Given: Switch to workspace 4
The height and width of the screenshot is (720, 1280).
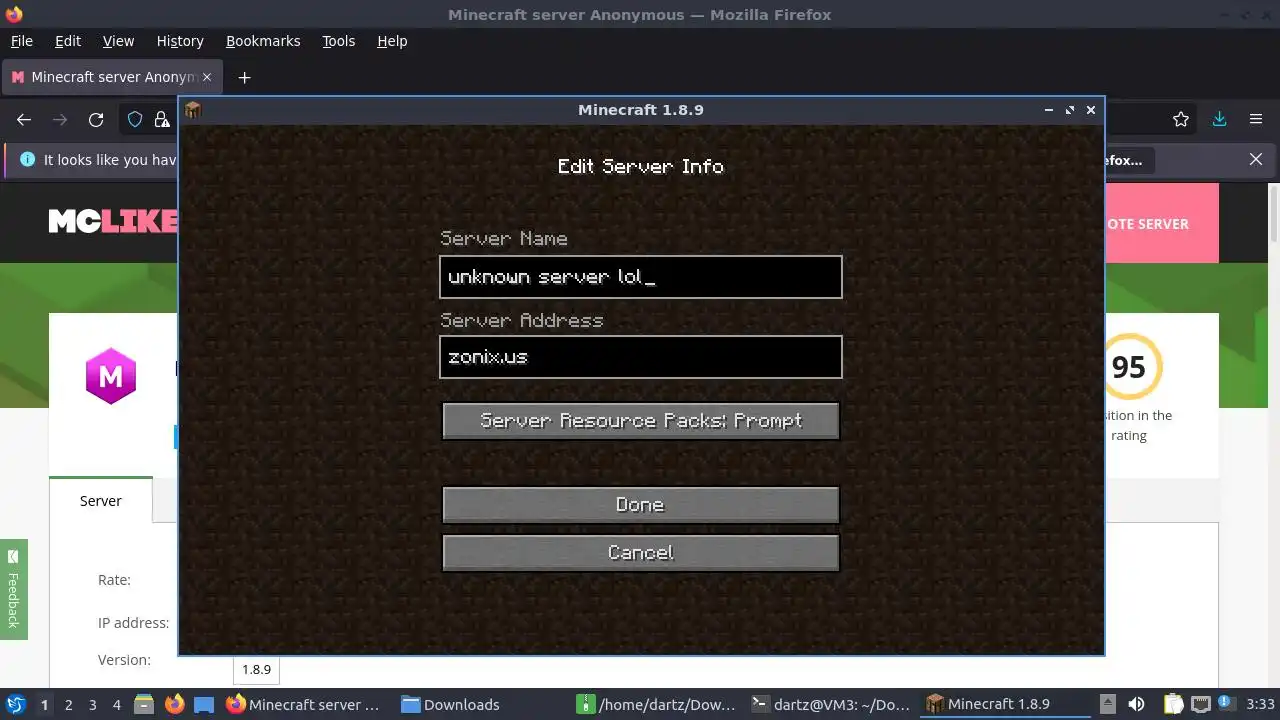Looking at the screenshot, I should pos(116,705).
